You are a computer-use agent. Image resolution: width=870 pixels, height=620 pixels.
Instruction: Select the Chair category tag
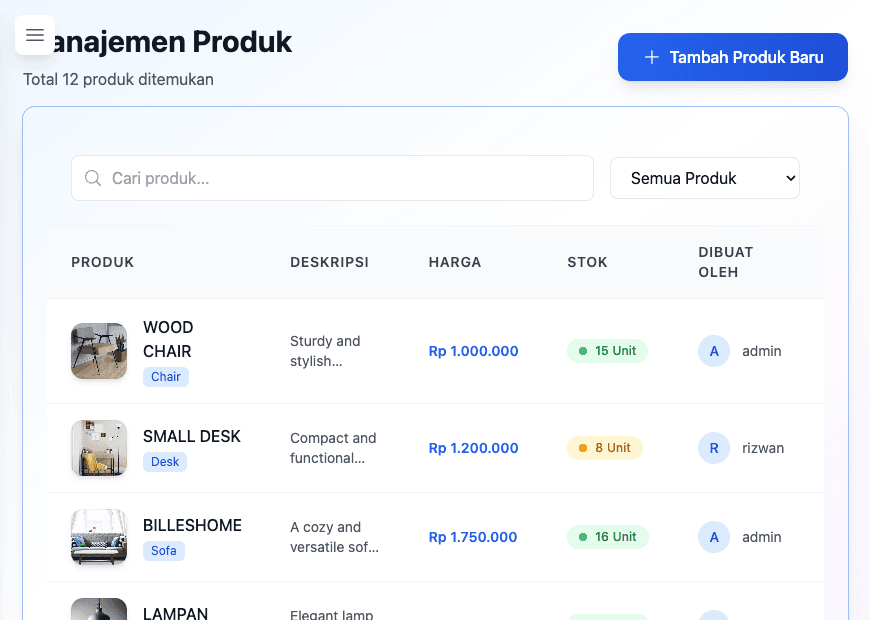click(166, 377)
